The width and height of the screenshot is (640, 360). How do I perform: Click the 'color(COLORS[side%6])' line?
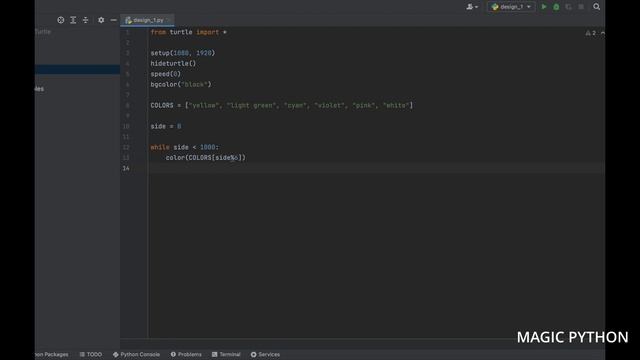[206, 158]
